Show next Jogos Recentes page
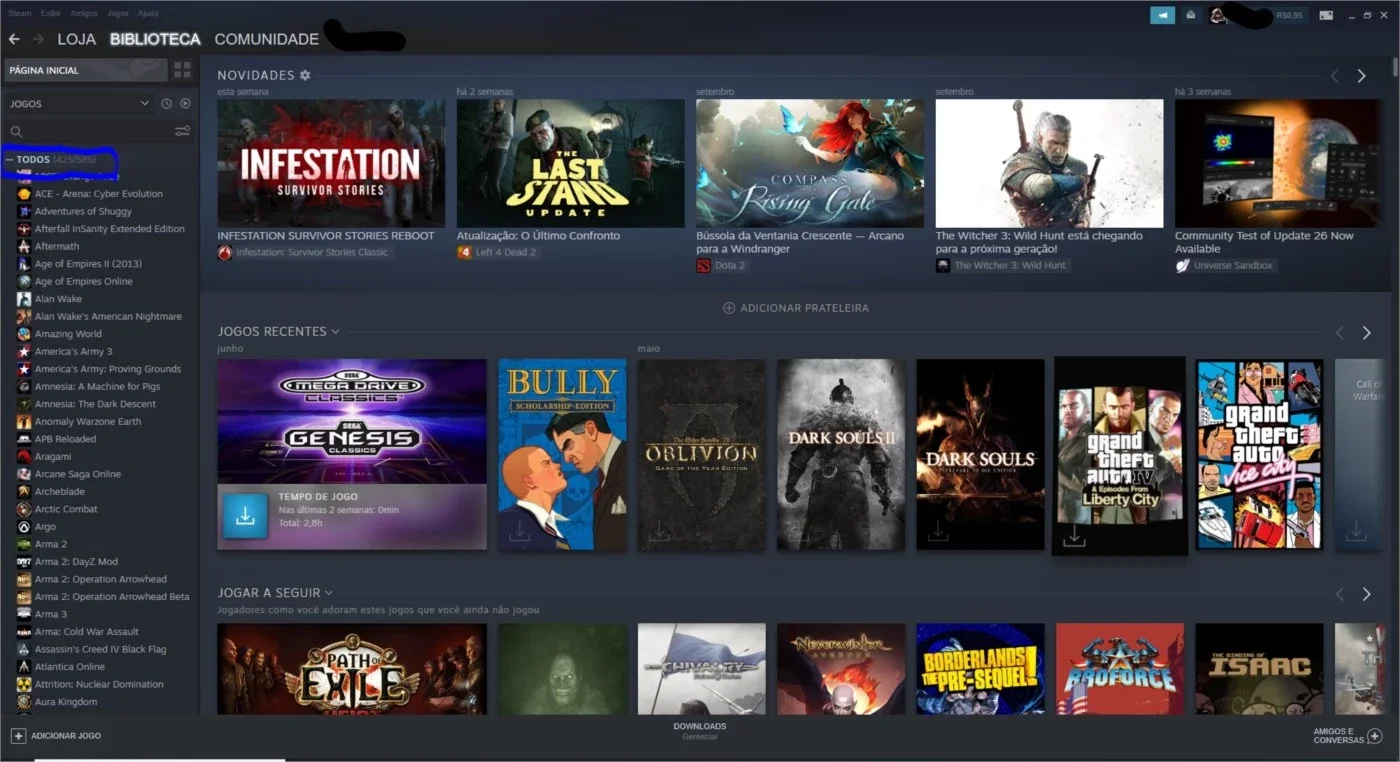1400x762 pixels. (x=1366, y=333)
